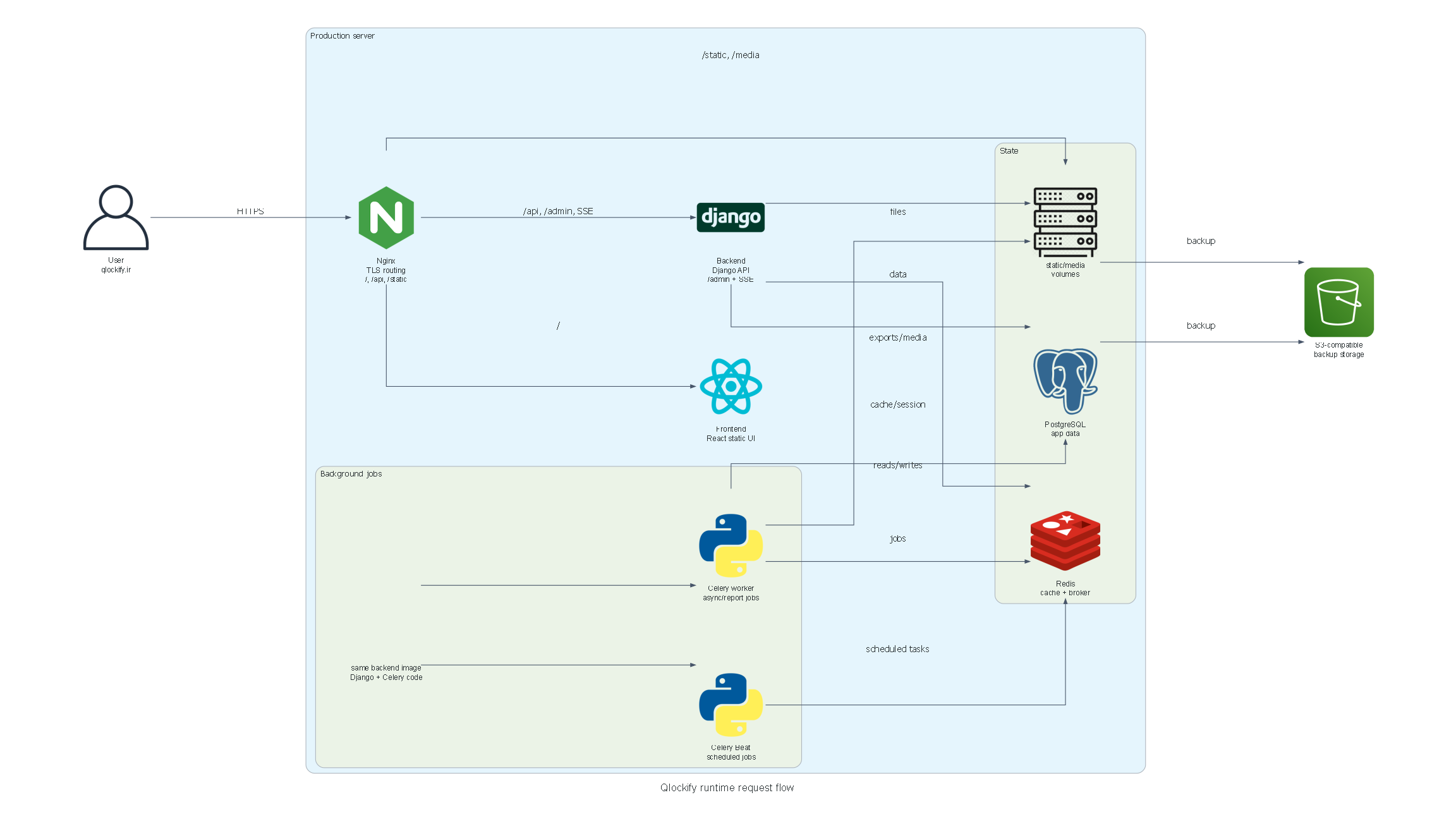Click the 'exports/media' edge label
The height and width of the screenshot is (819, 1456).
(x=897, y=337)
